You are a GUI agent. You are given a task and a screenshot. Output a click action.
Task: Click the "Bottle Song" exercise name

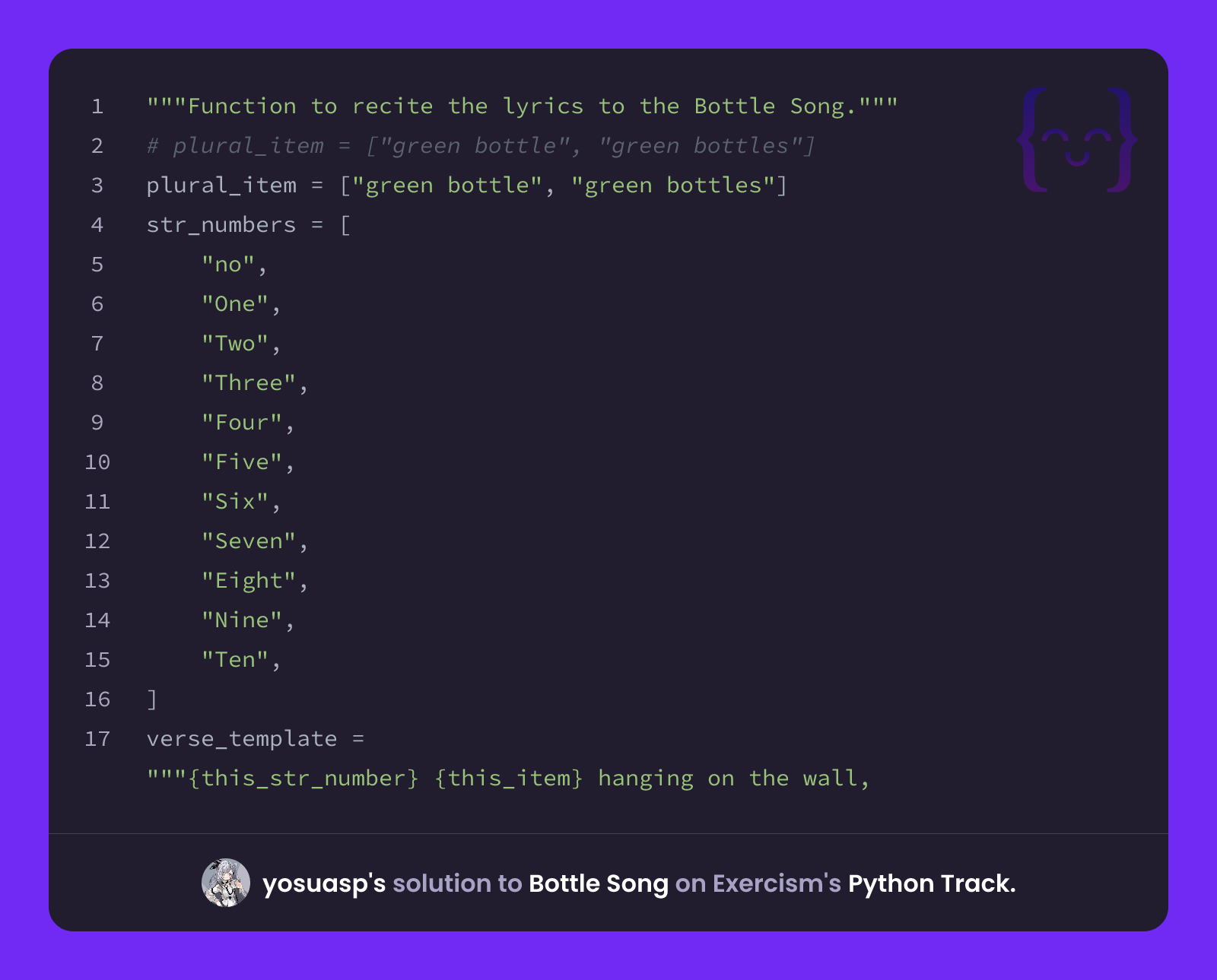[x=599, y=883]
